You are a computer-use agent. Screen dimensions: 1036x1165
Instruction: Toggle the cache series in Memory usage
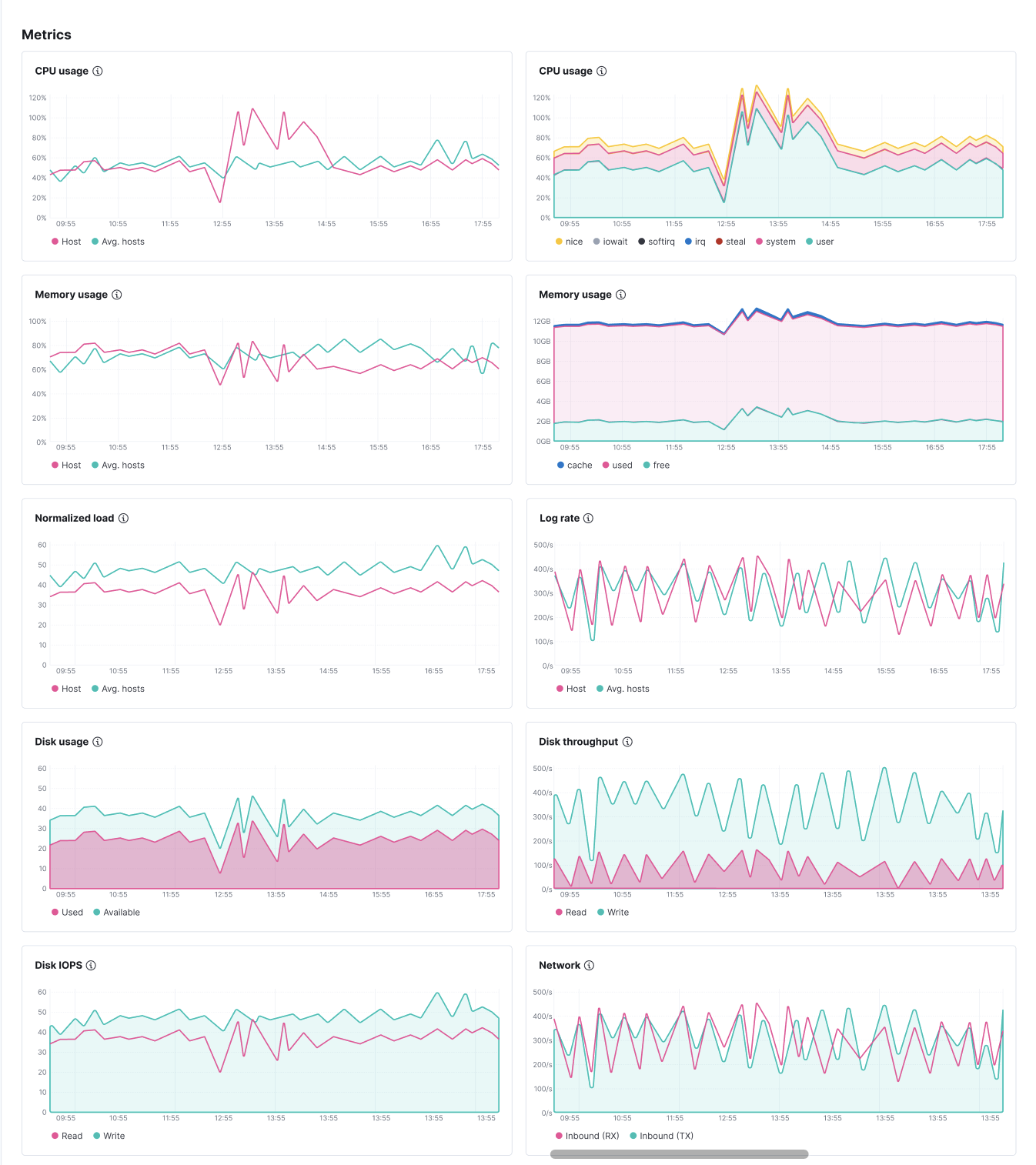point(576,465)
